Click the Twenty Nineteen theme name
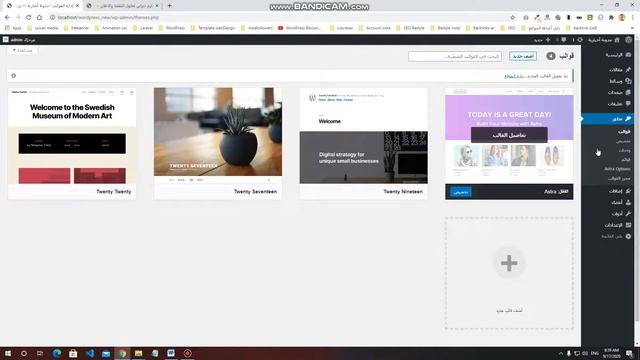 coord(403,191)
